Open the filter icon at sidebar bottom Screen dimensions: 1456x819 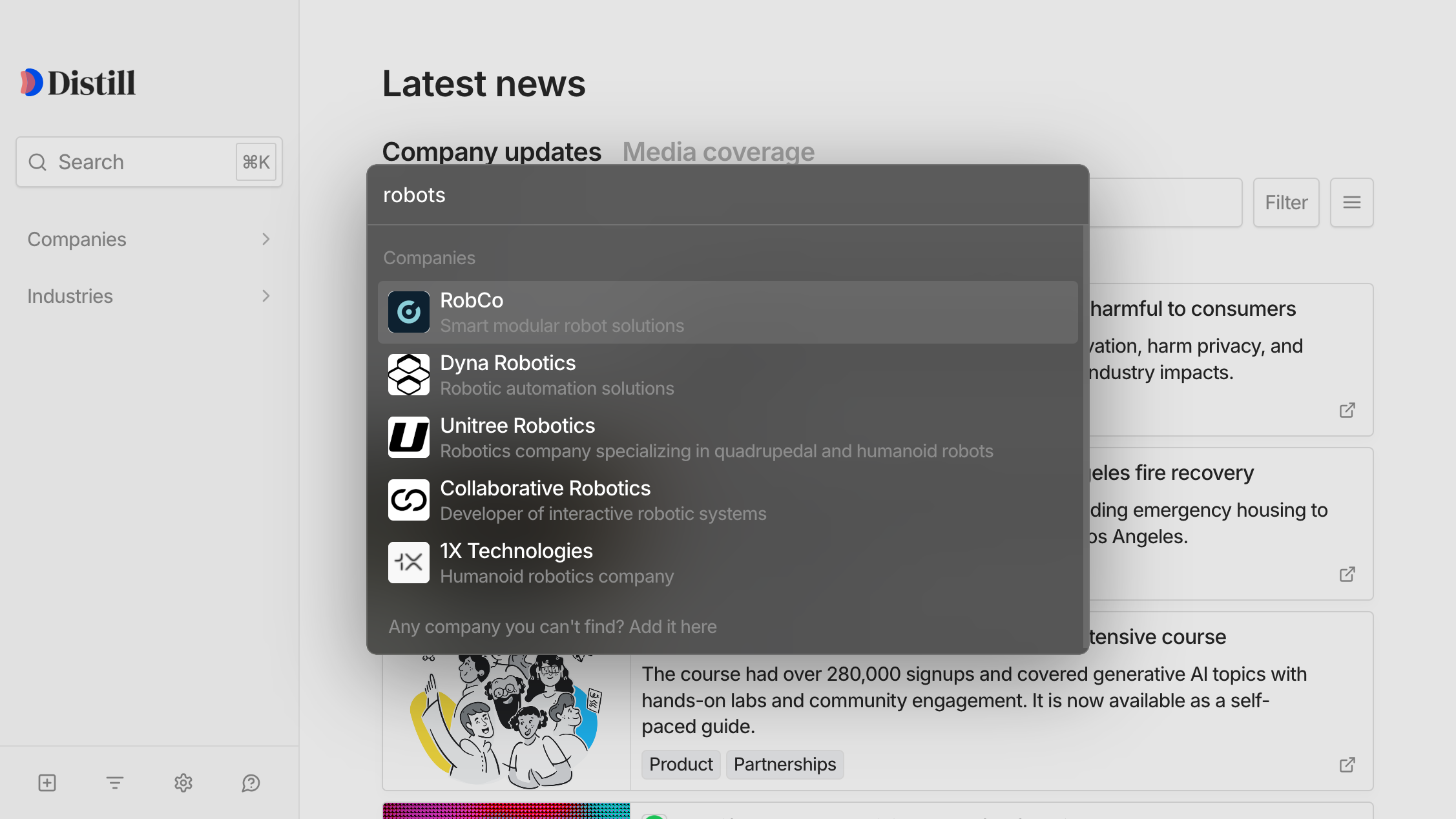[114, 783]
